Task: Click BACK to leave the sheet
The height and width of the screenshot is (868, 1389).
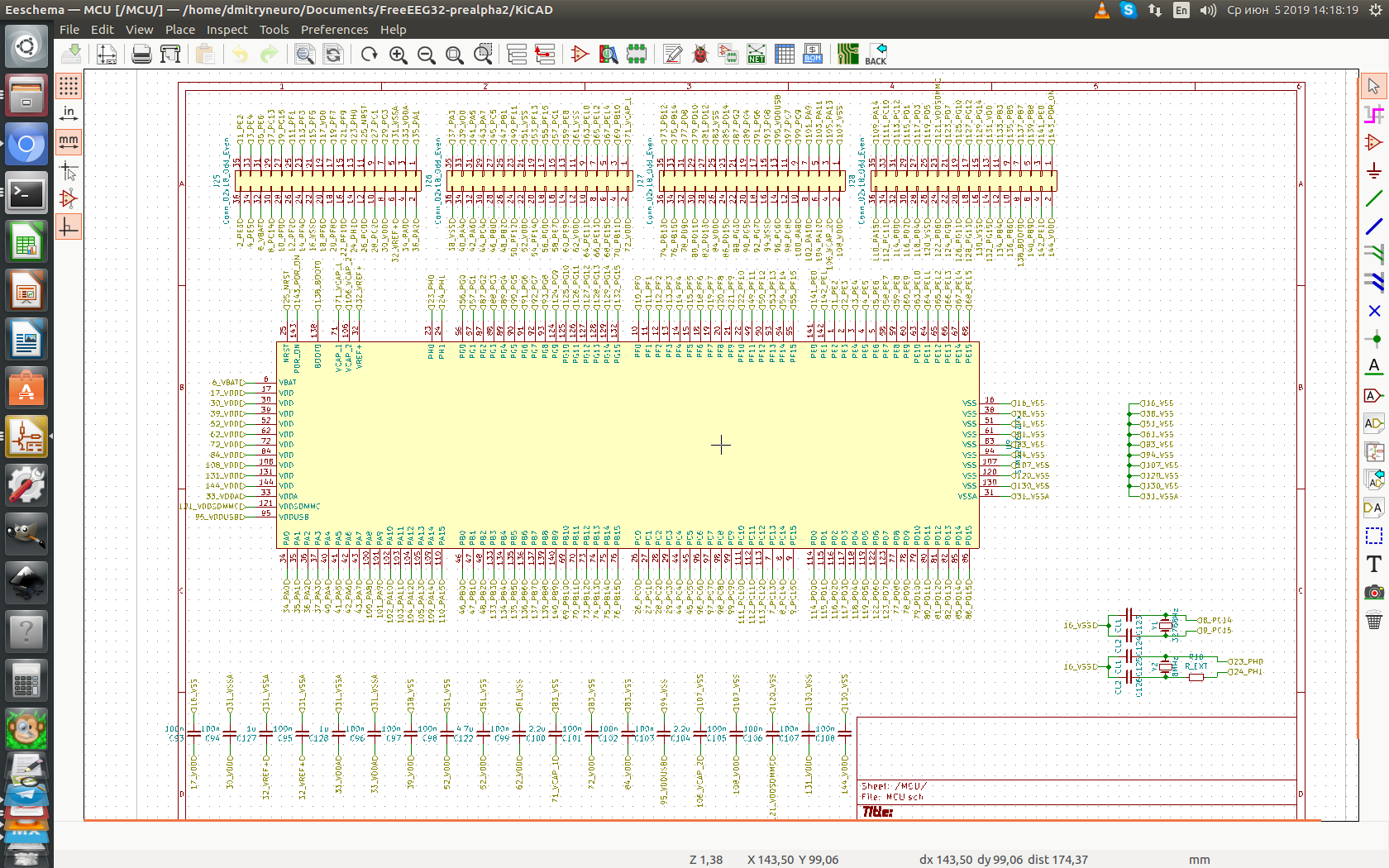Action: click(876, 55)
